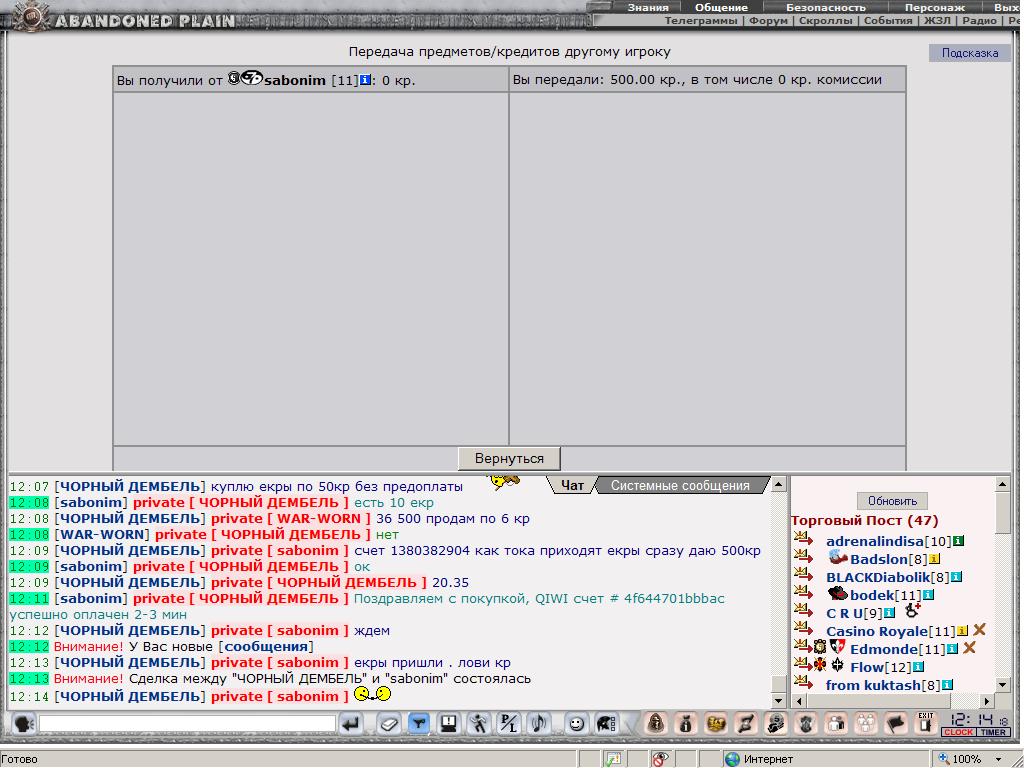The height and width of the screenshot is (768, 1024).
Task: Switch display to CLOCK mode
Action: pos(958,732)
